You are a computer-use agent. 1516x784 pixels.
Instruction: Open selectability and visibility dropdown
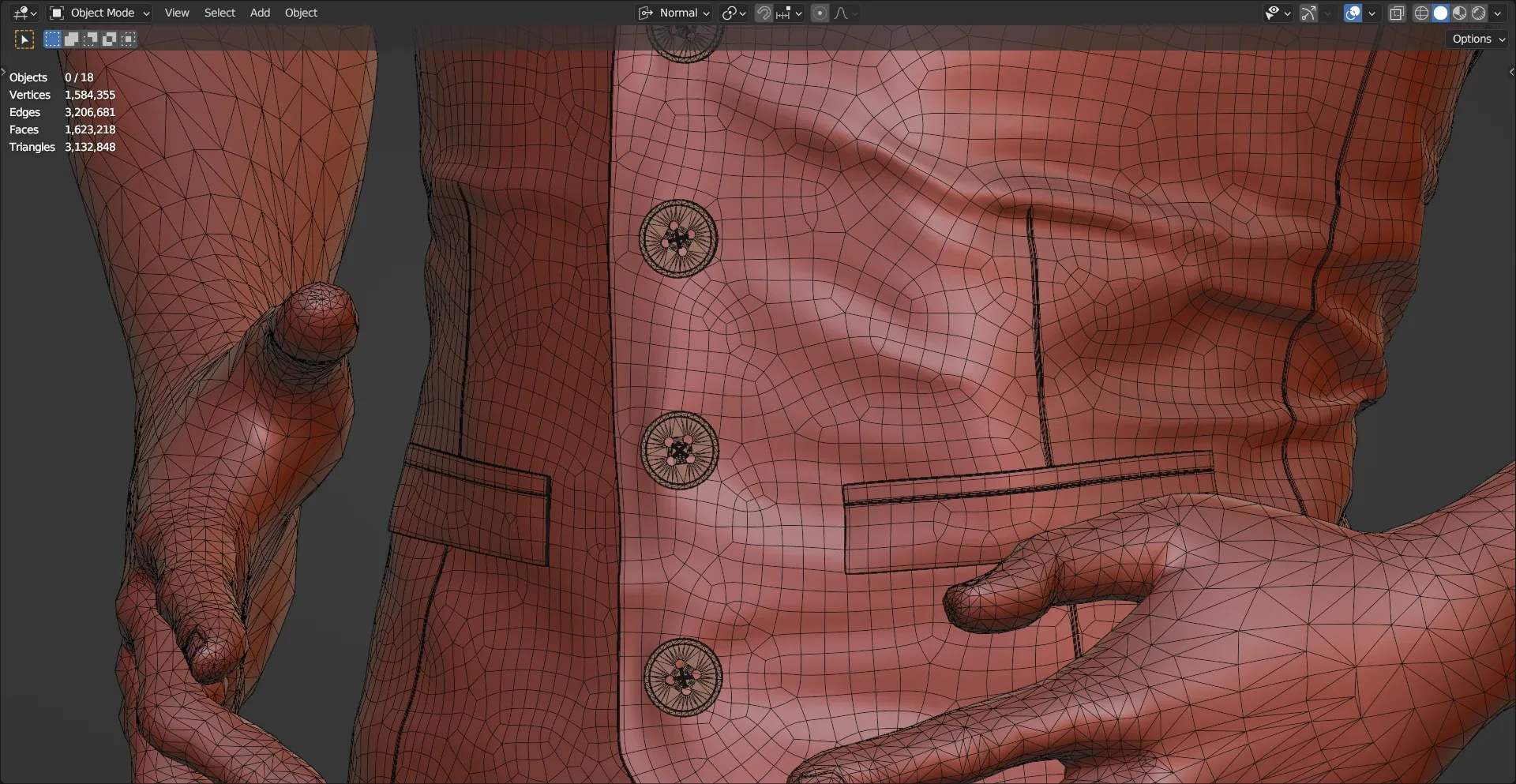point(1278,13)
